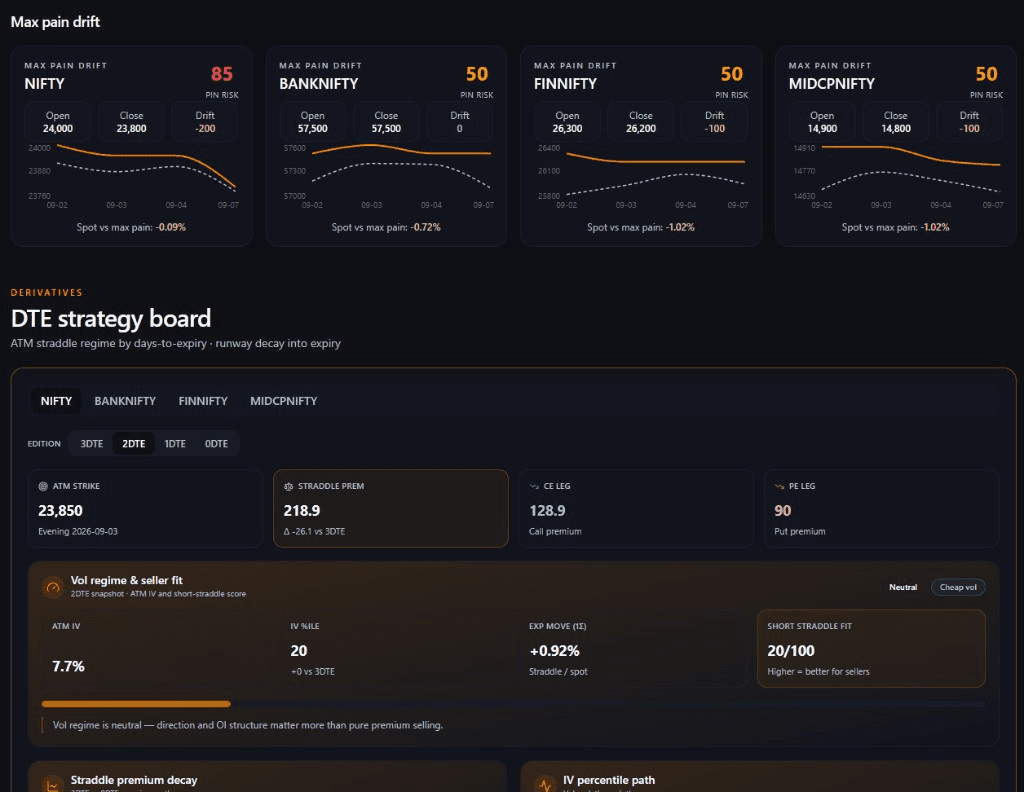1024x792 pixels.
Task: Click BANKNIFTY pin risk score 50
Action: coord(477,74)
